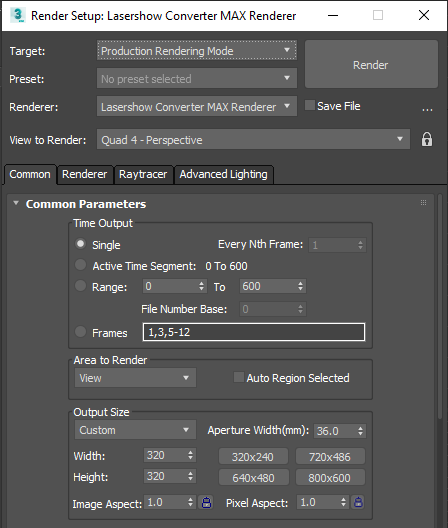448x528 pixels.
Task: Click the File Number Base spinner
Action: tap(300, 309)
